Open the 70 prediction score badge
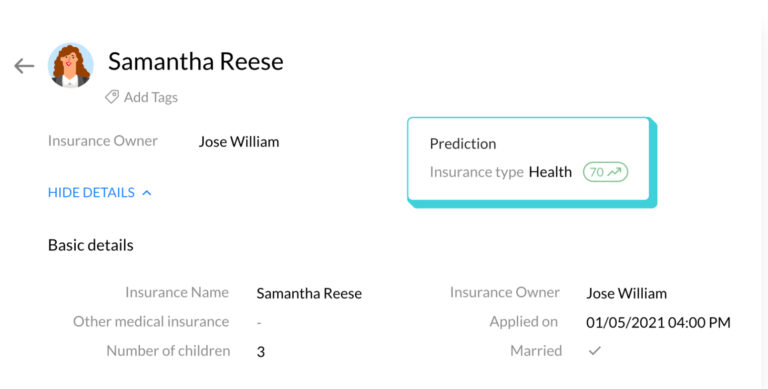Viewport: 768px width, 389px height. pos(605,172)
